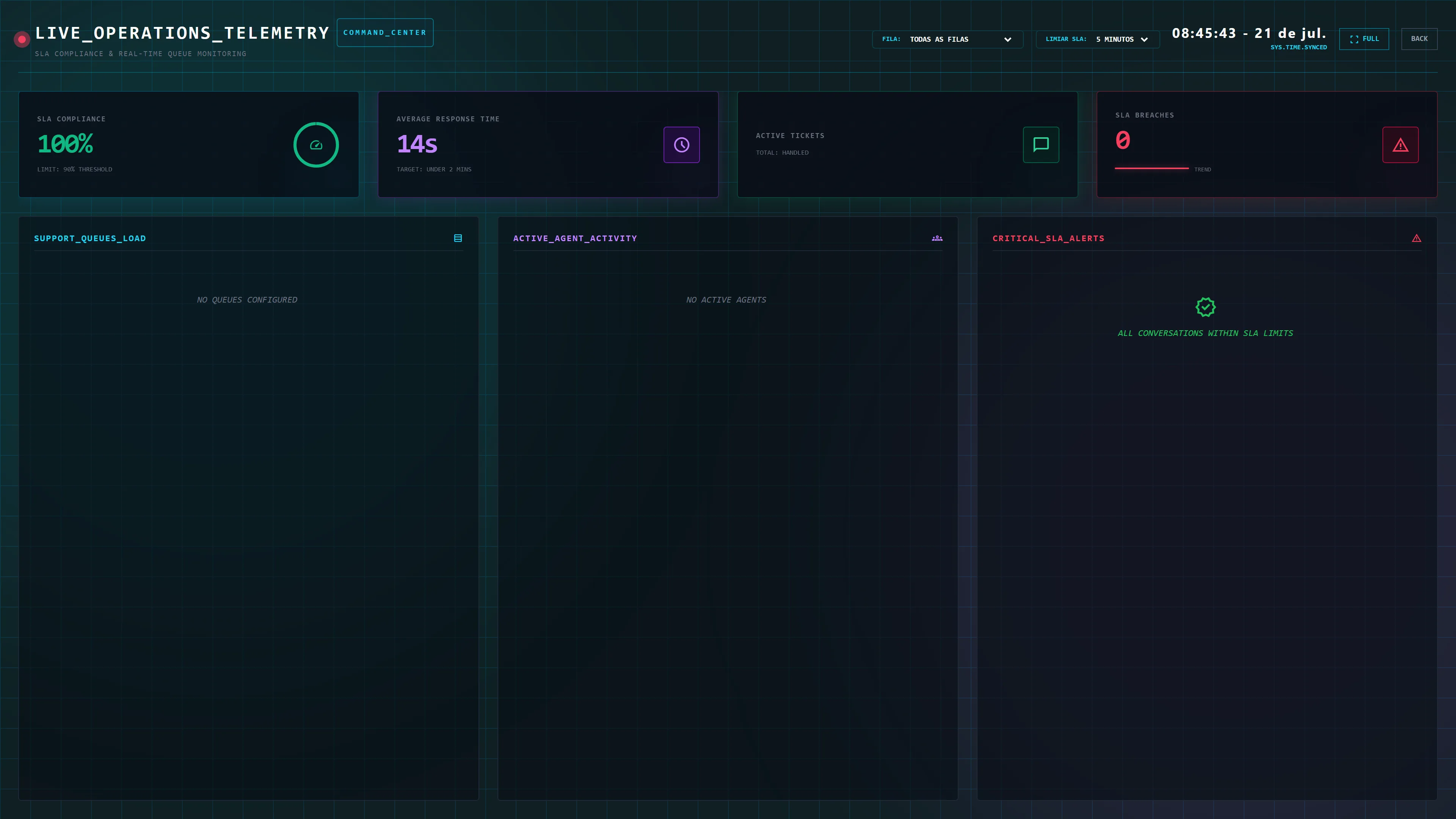Click the 100% SLA compliance value
Viewport: 1456px width, 819px height.
pos(65,144)
